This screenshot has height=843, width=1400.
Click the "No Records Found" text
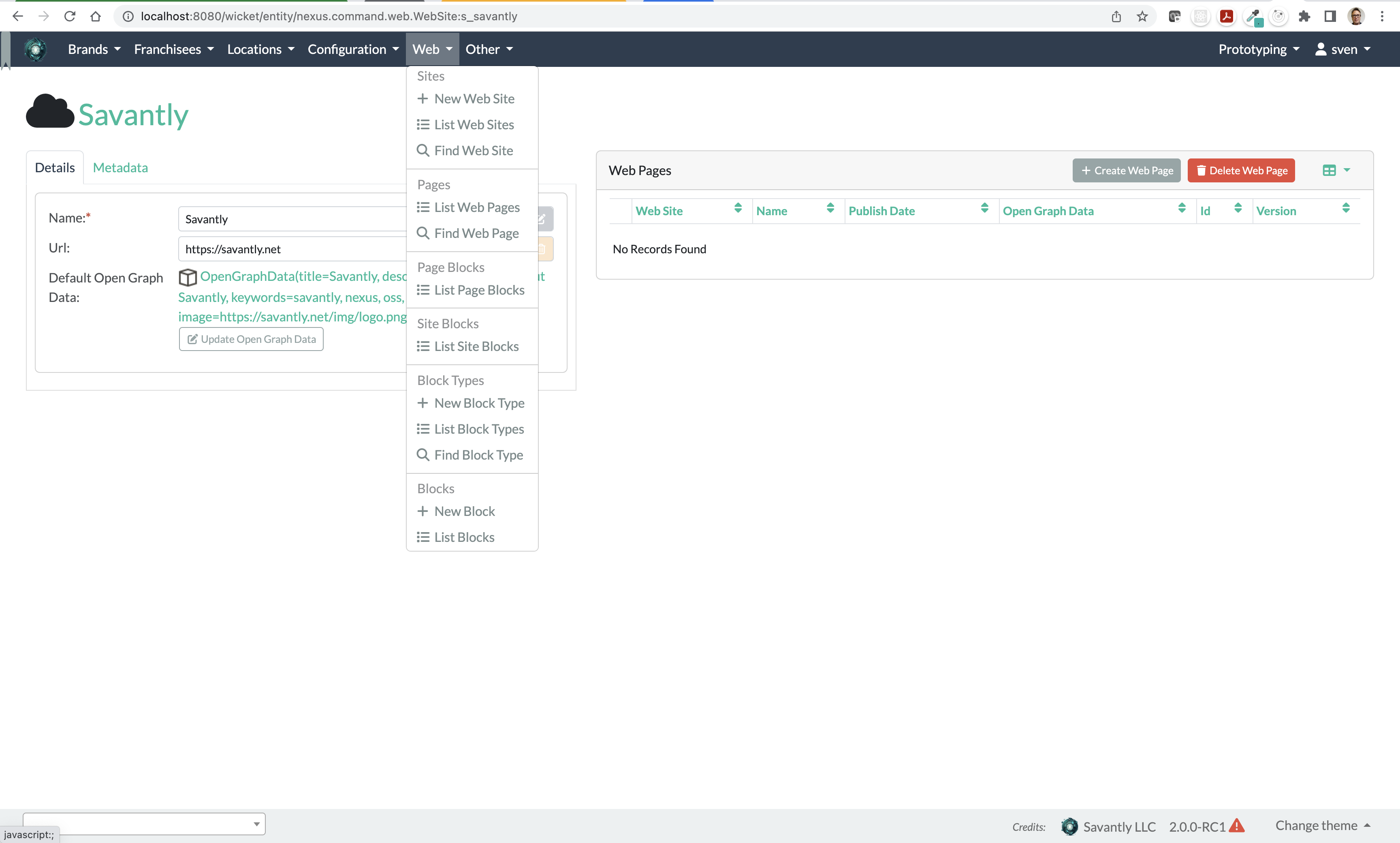click(x=659, y=249)
